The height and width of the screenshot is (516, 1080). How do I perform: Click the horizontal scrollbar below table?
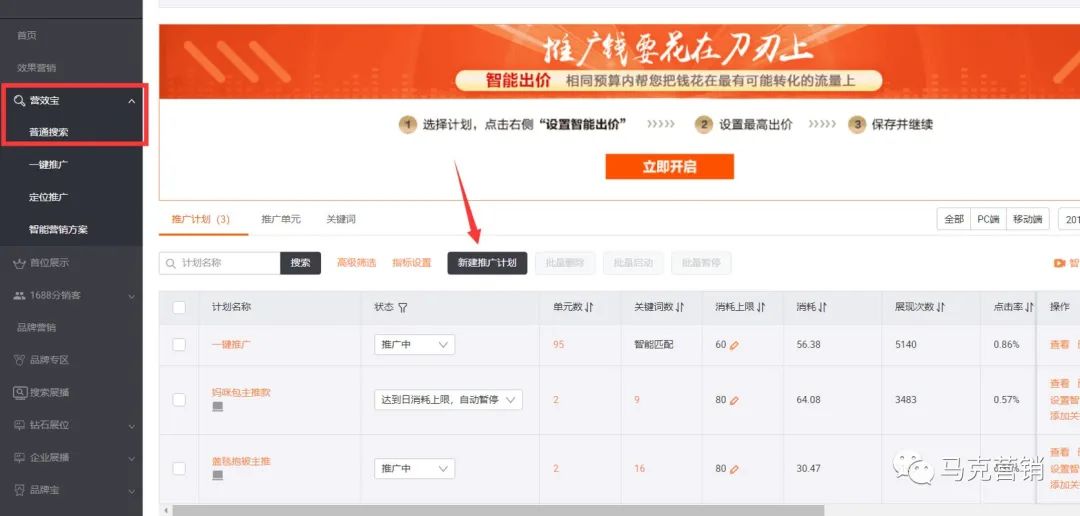pyautogui.click(x=497, y=510)
